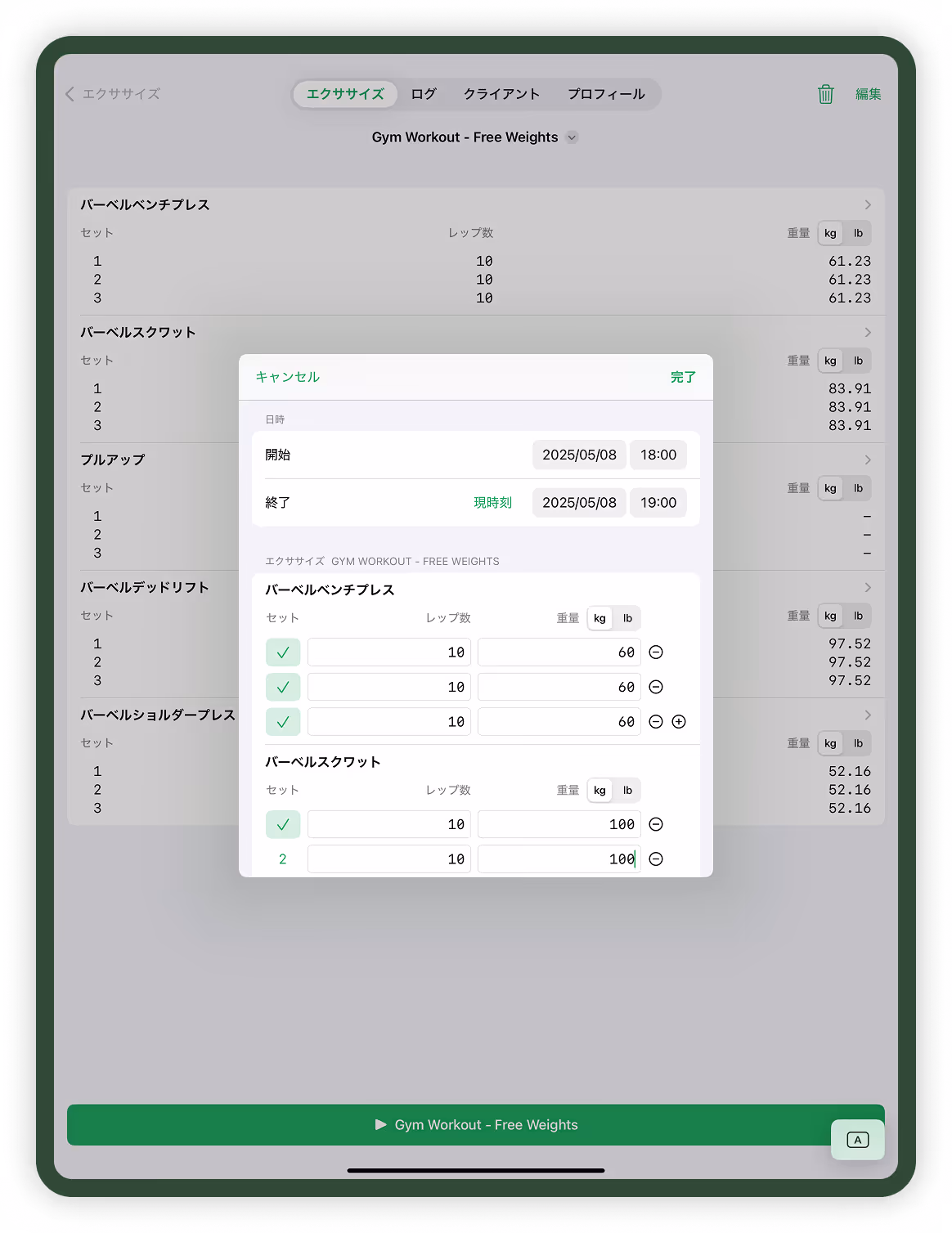Uncheck first bench press set checkmark

[x=283, y=652]
